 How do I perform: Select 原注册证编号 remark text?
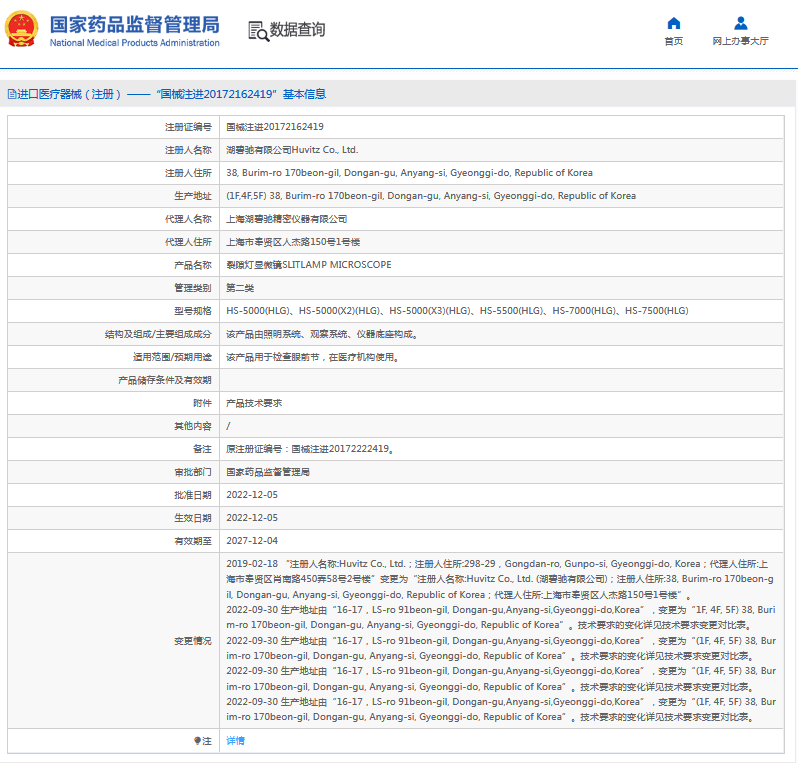coord(309,449)
